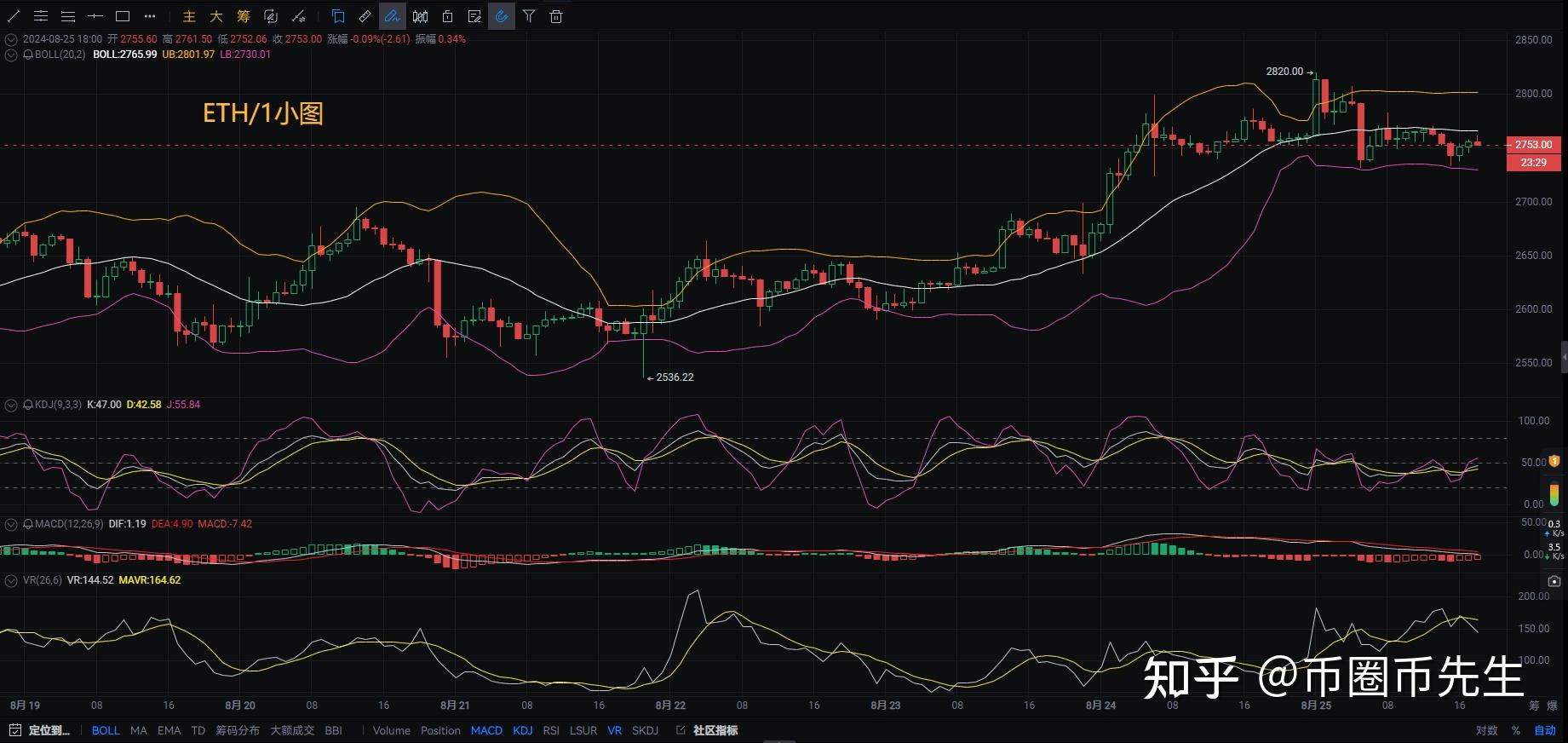
Task: Collapse the VR indicator panel chevron
Action: click(11, 580)
